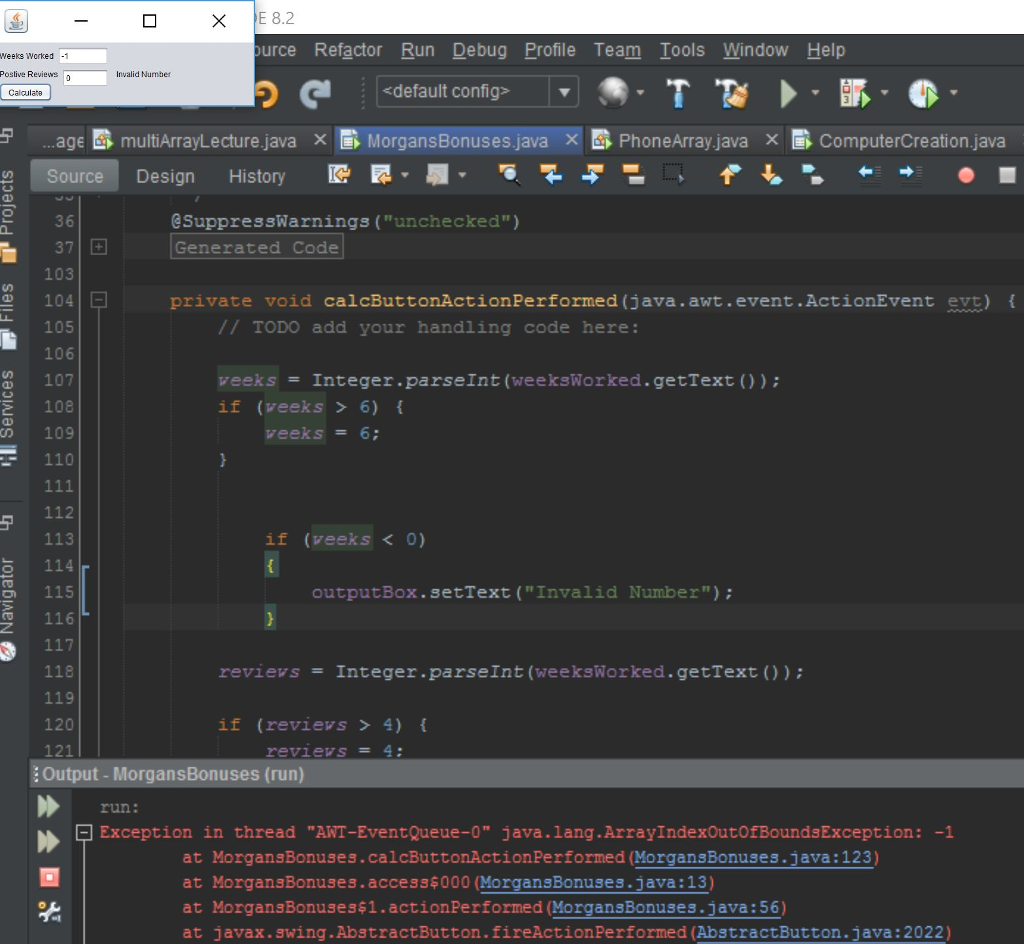The image size is (1024, 944).
Task: Toggle rectangular selection mode
Action: [x=673, y=175]
